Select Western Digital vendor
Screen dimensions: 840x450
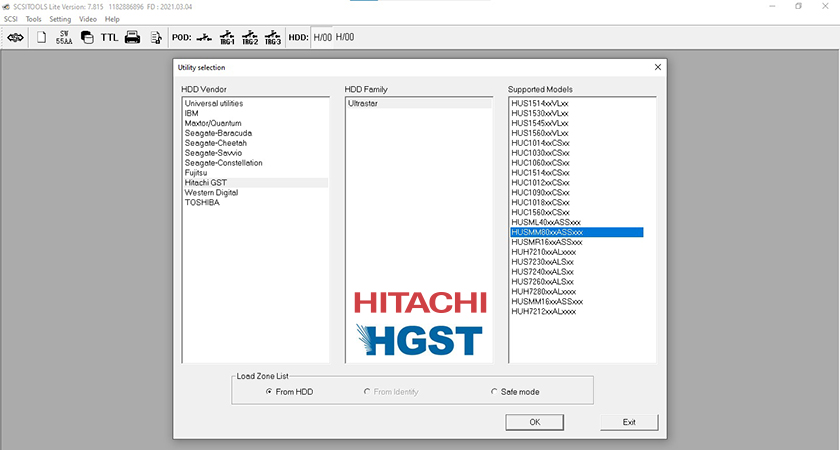(256, 192)
